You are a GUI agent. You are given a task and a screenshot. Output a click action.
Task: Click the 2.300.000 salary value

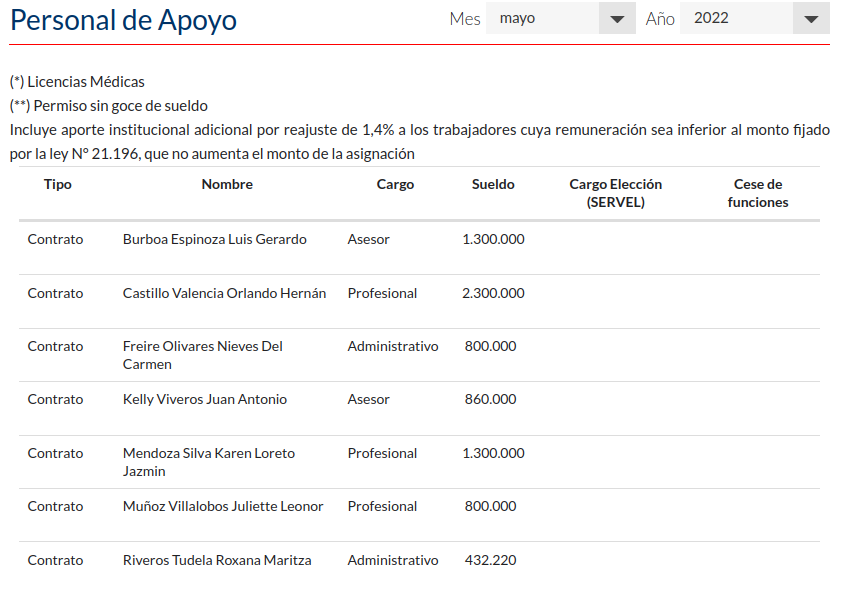493,293
